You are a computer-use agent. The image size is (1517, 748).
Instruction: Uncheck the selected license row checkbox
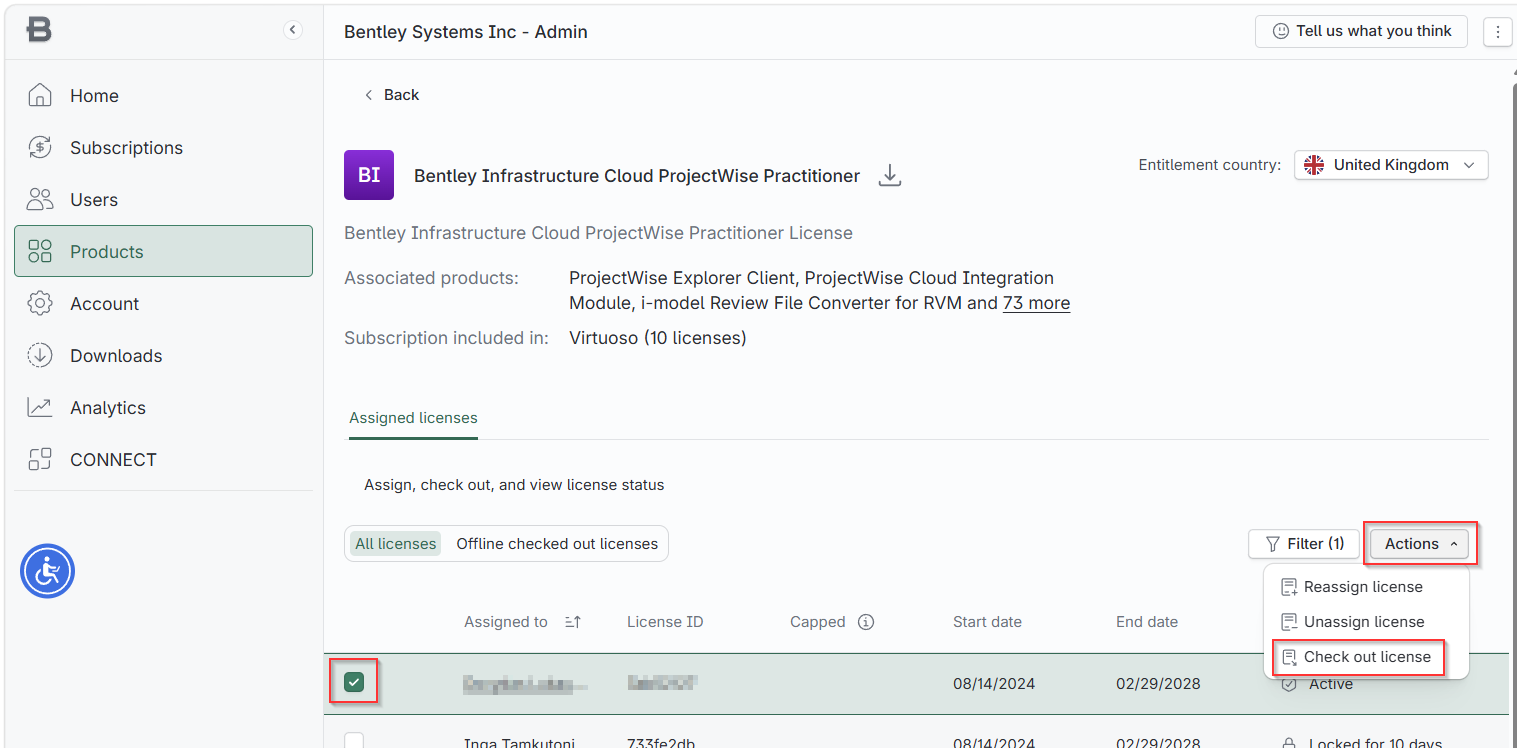(354, 683)
